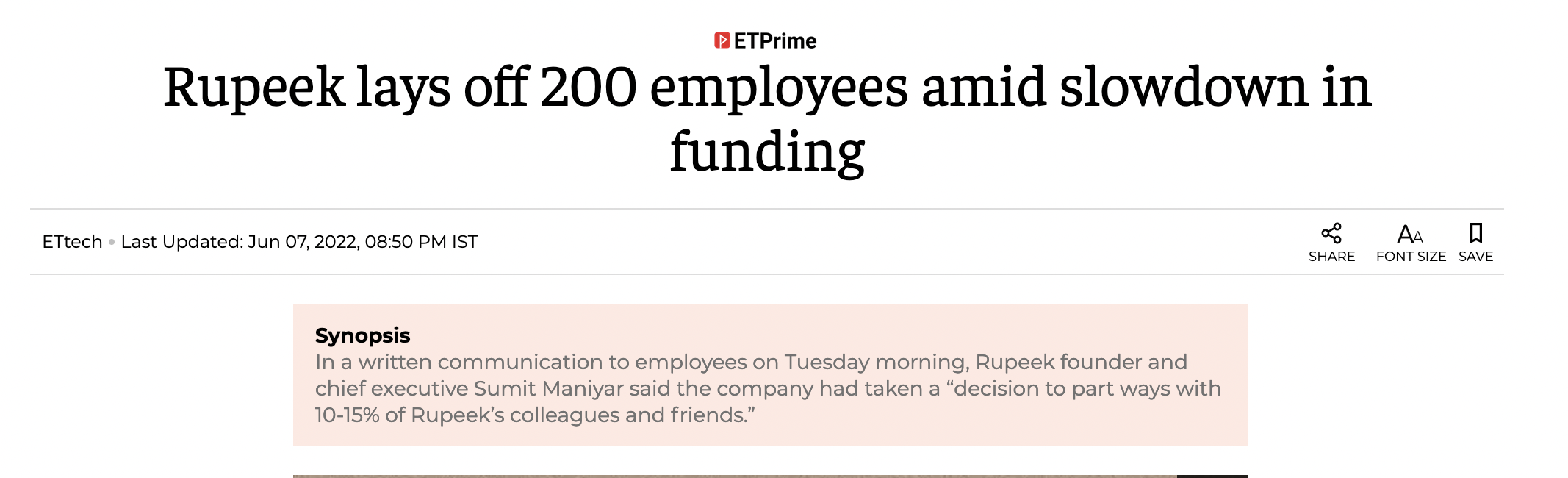The width and height of the screenshot is (1568, 478).
Task: Open the ETPrime wordmark link
Action: [x=775, y=41]
